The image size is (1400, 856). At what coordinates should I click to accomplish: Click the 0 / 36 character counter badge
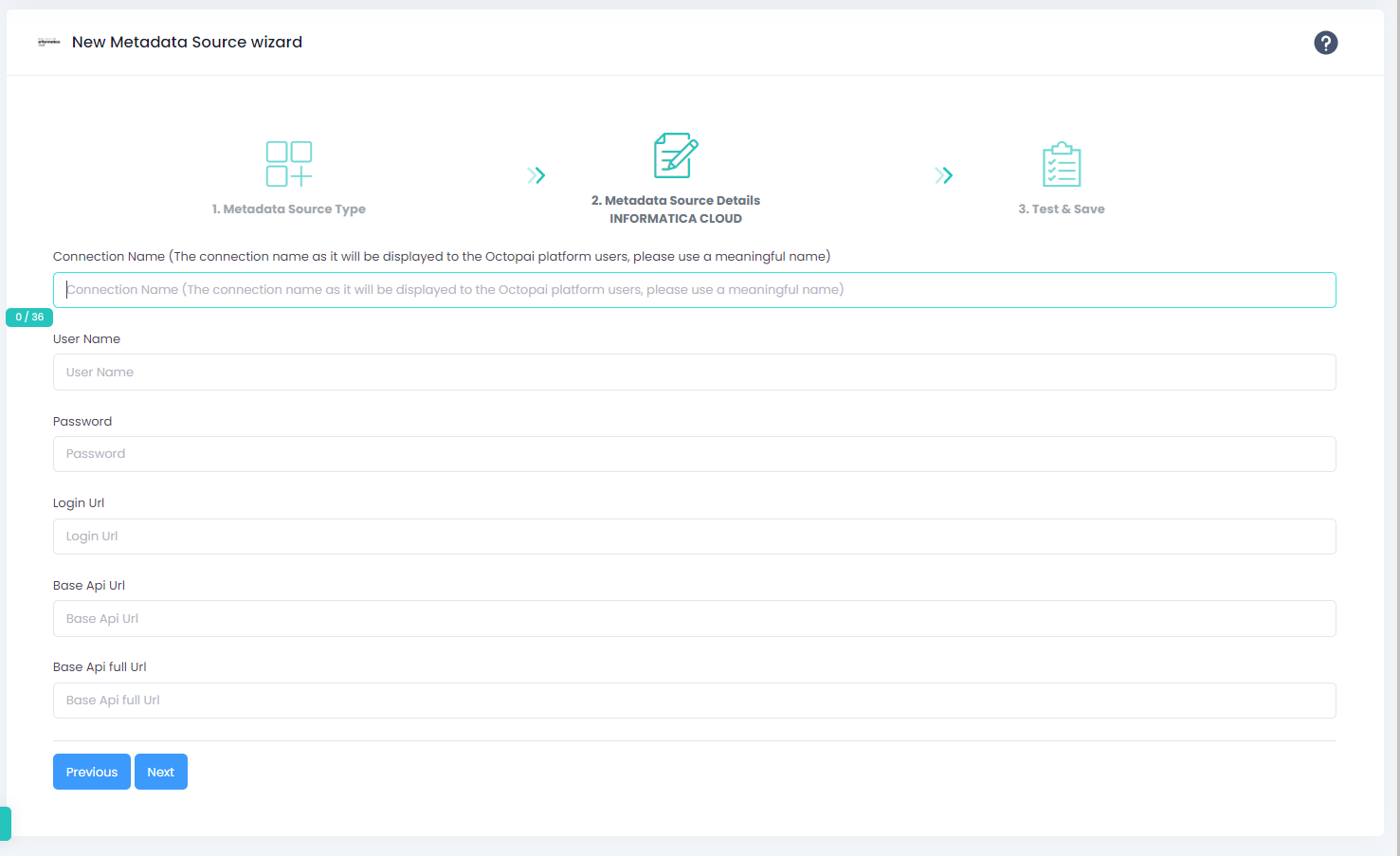tap(29, 318)
